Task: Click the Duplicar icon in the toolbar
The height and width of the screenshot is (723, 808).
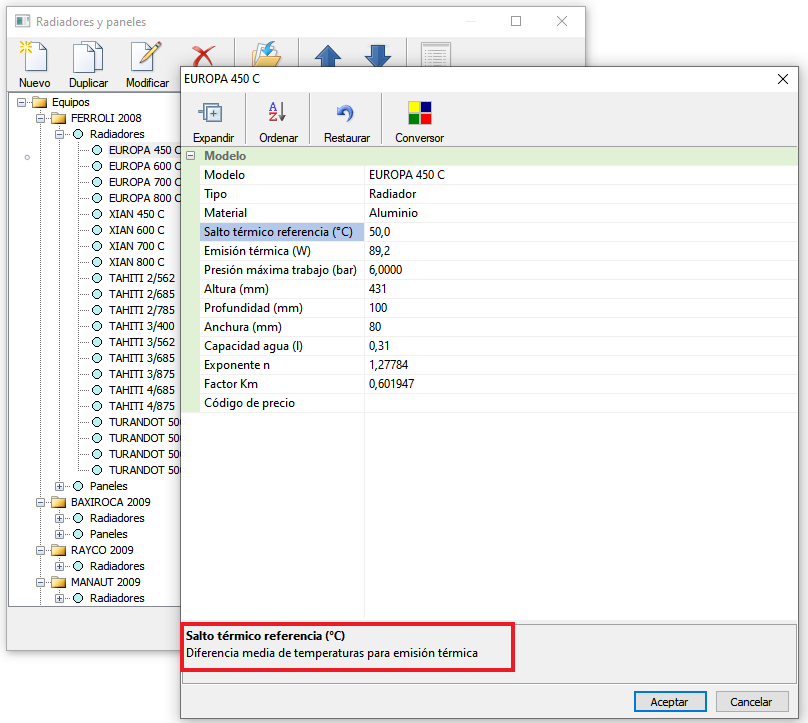Action: [x=88, y=58]
